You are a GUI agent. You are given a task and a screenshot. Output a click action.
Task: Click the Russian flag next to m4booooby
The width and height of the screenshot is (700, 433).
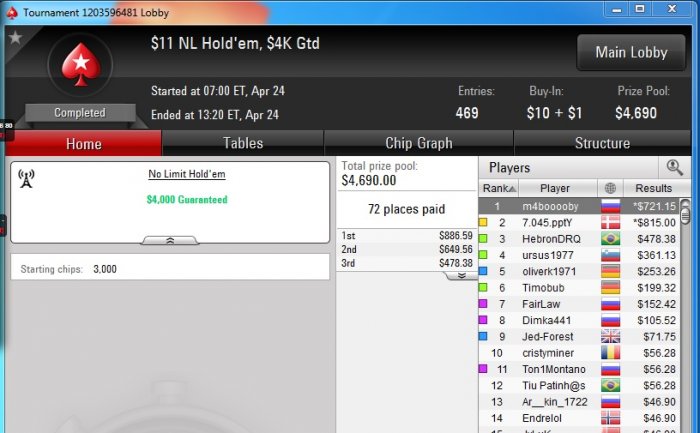tap(610, 206)
